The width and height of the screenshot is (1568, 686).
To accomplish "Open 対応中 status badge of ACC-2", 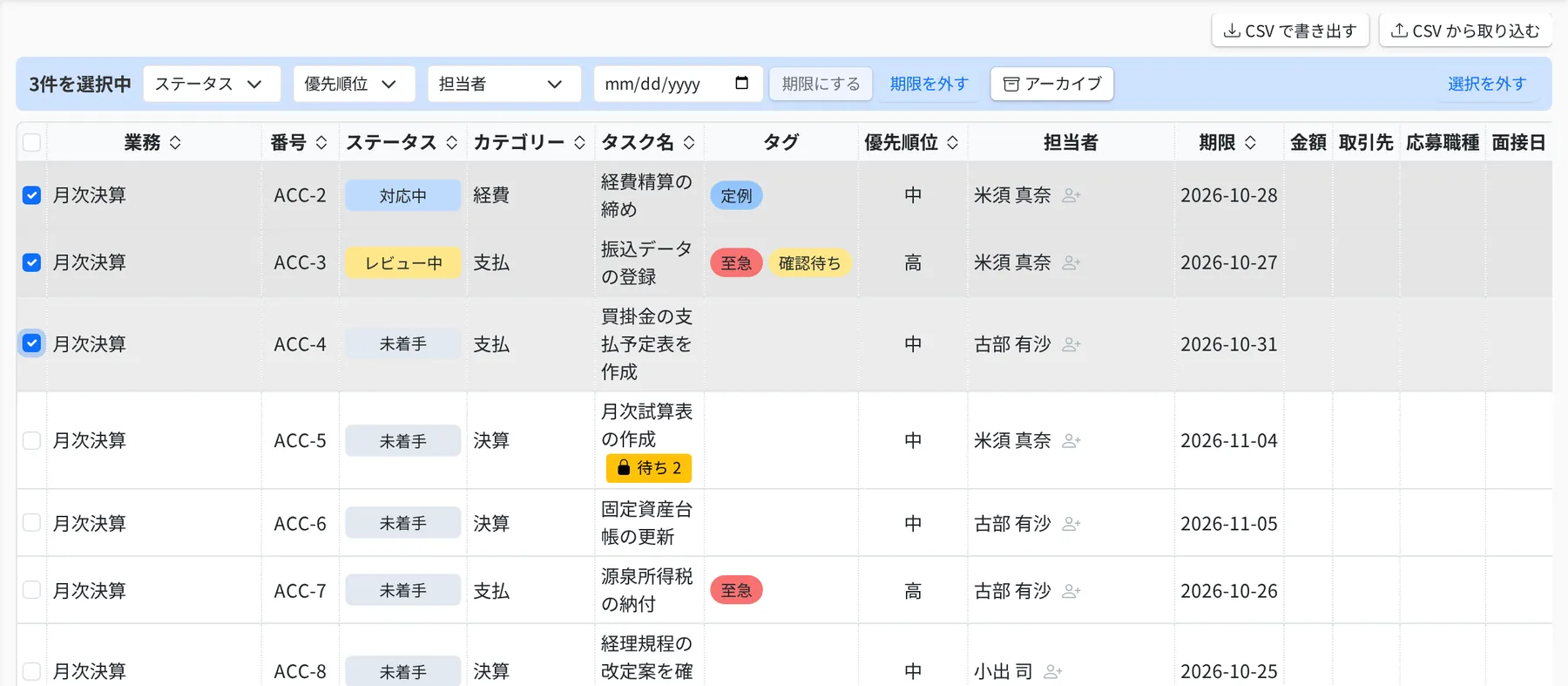I will [x=402, y=195].
